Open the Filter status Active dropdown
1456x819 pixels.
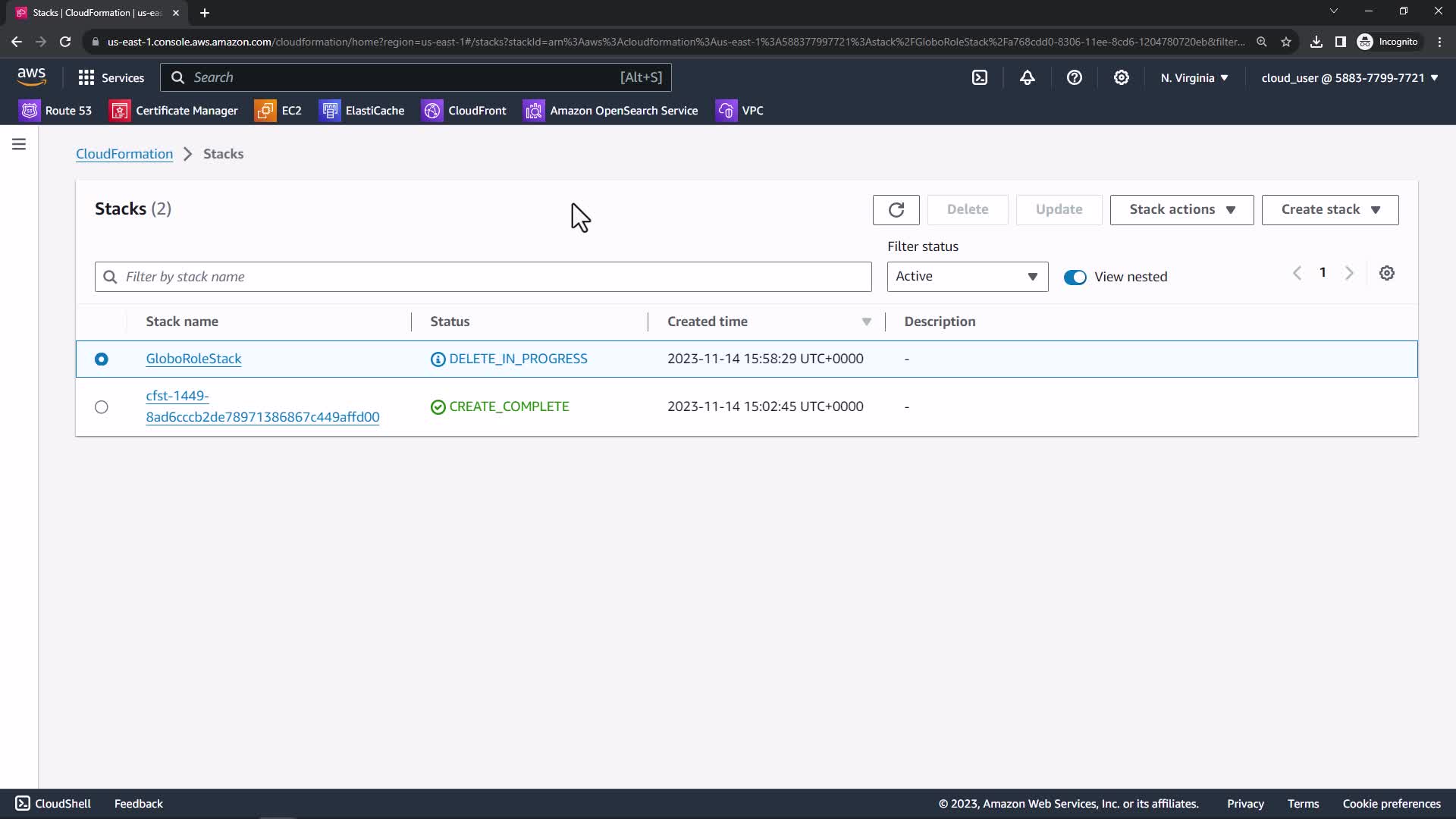click(967, 277)
